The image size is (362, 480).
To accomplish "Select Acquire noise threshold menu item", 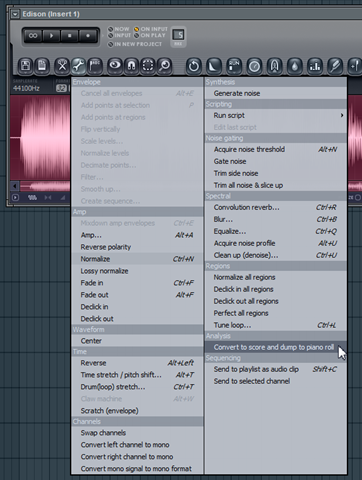I will click(x=276, y=149).
